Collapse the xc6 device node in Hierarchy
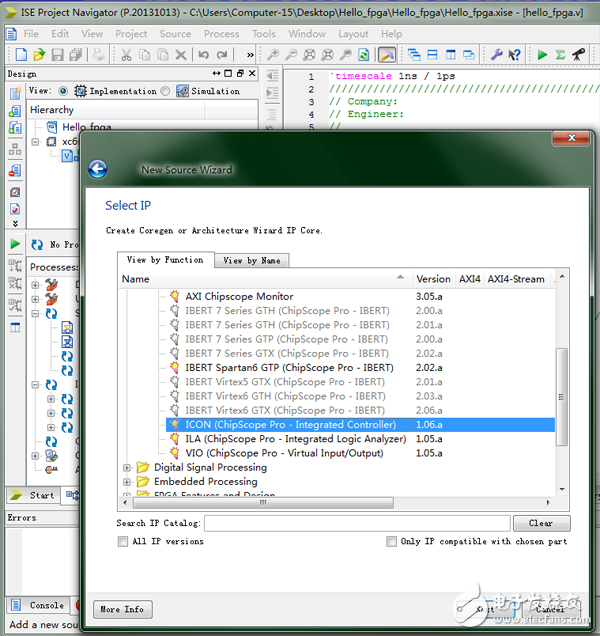 [x=36, y=143]
